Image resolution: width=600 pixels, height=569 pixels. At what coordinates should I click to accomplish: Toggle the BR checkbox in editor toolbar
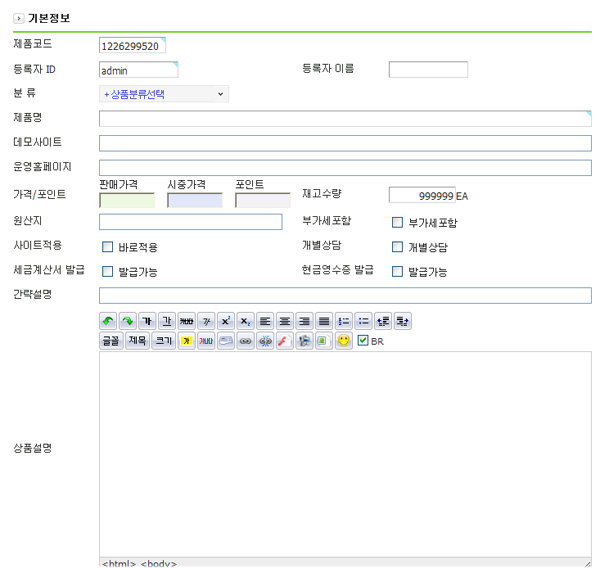point(363,341)
